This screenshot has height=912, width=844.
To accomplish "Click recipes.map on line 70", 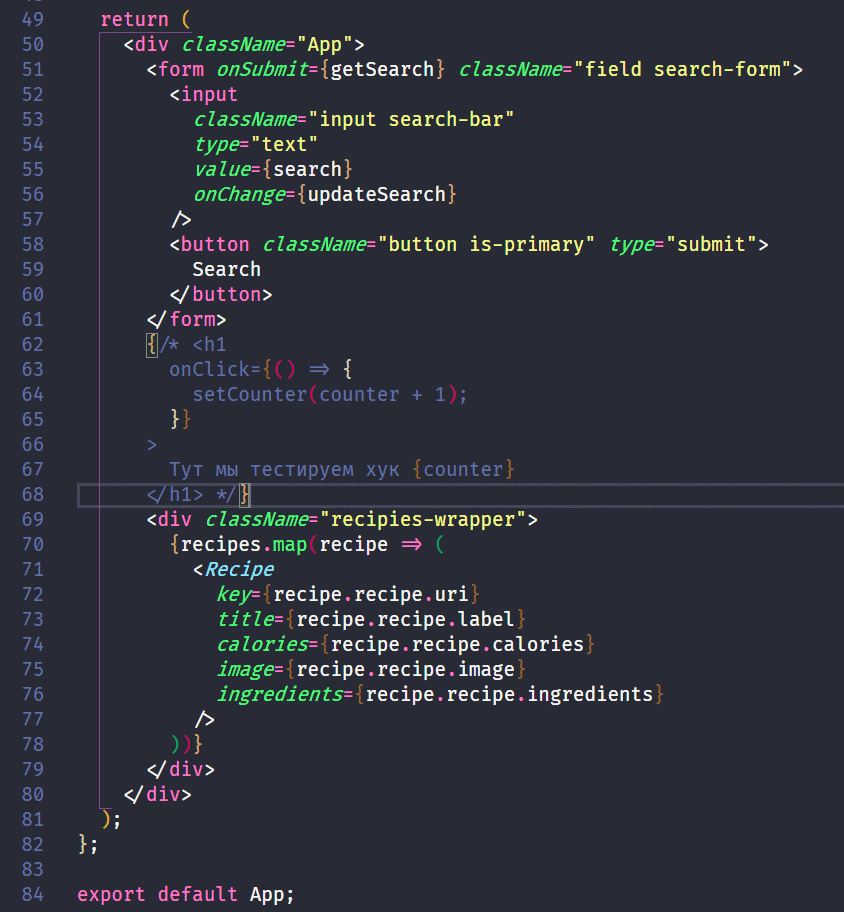I will (x=244, y=544).
